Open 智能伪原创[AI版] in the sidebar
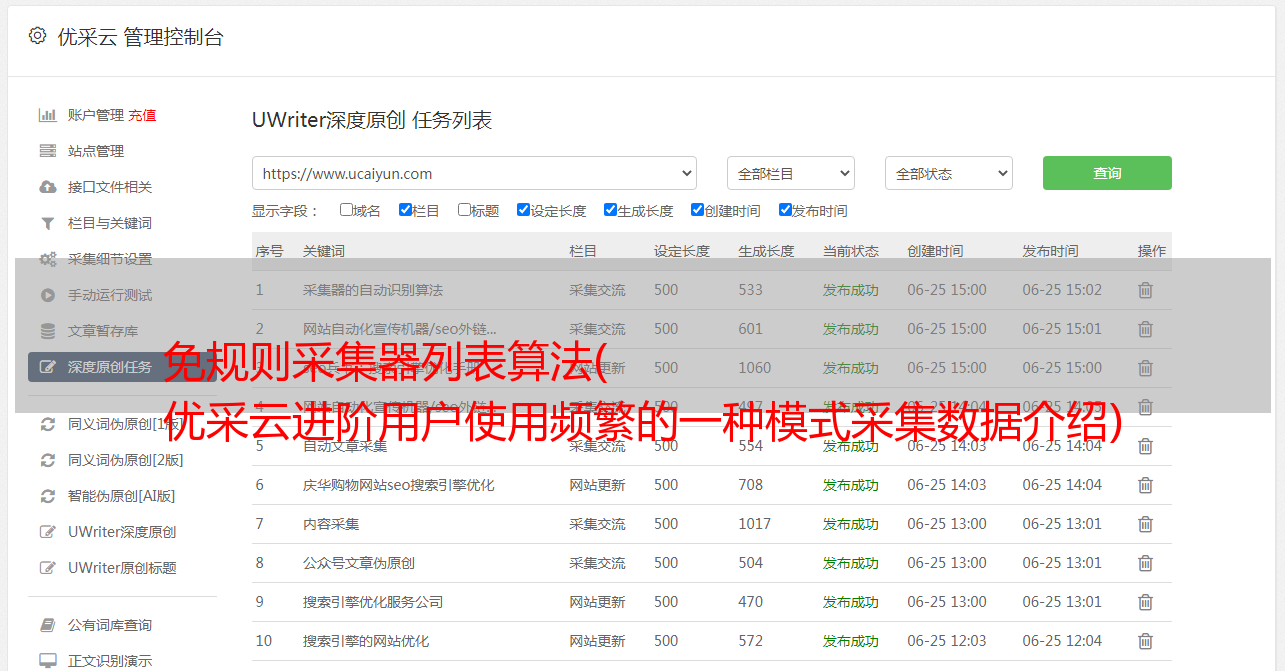The image size is (1285, 671). [x=121, y=496]
